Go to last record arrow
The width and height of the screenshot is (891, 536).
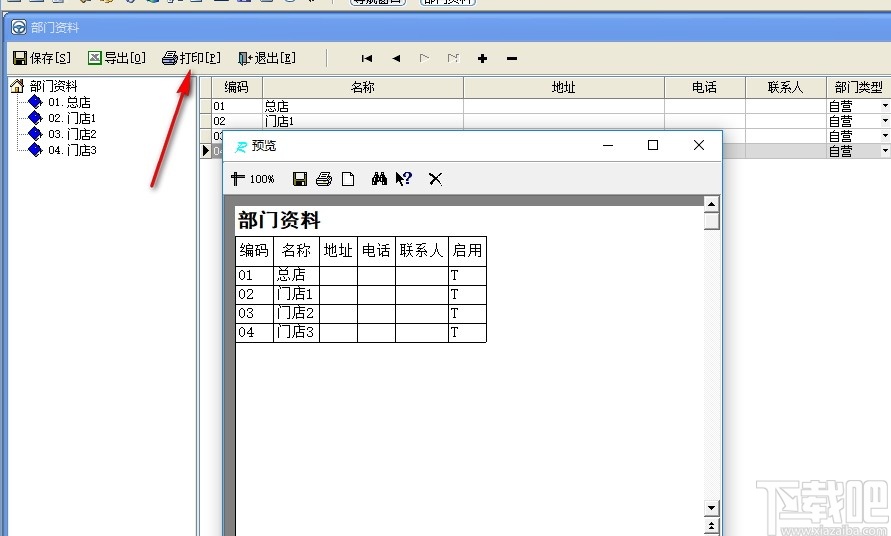point(453,58)
